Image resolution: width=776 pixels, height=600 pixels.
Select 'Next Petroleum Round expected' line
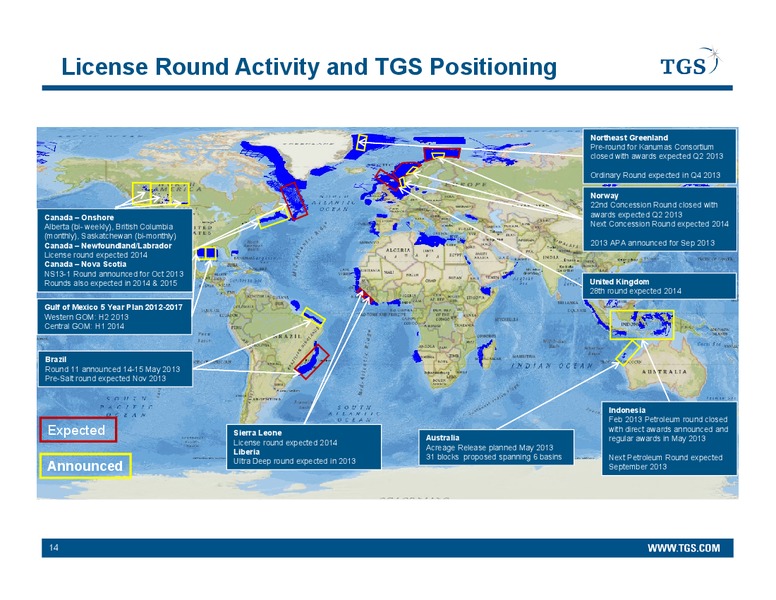click(x=665, y=457)
